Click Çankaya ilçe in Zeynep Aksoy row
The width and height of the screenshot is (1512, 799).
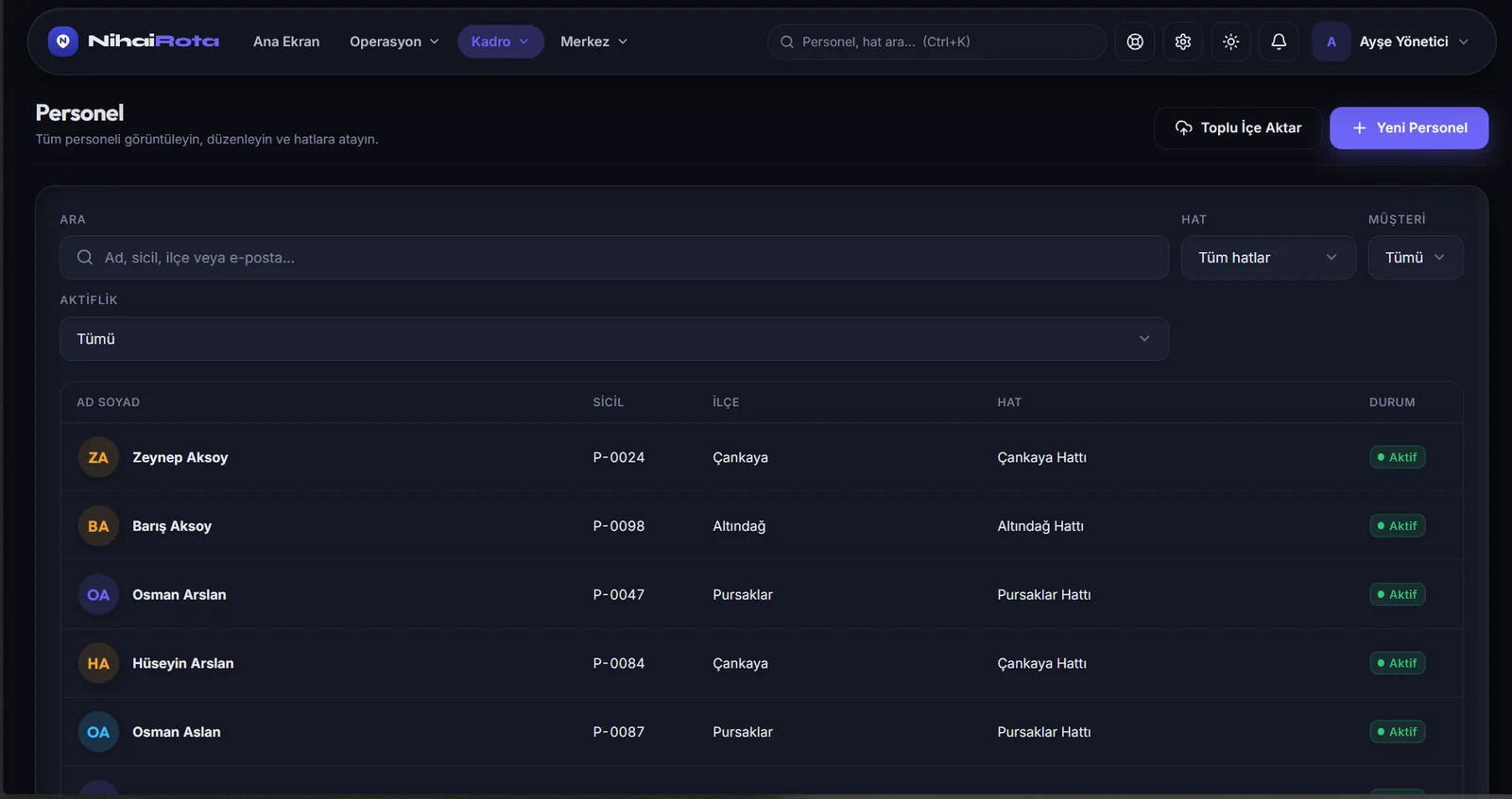(x=740, y=457)
